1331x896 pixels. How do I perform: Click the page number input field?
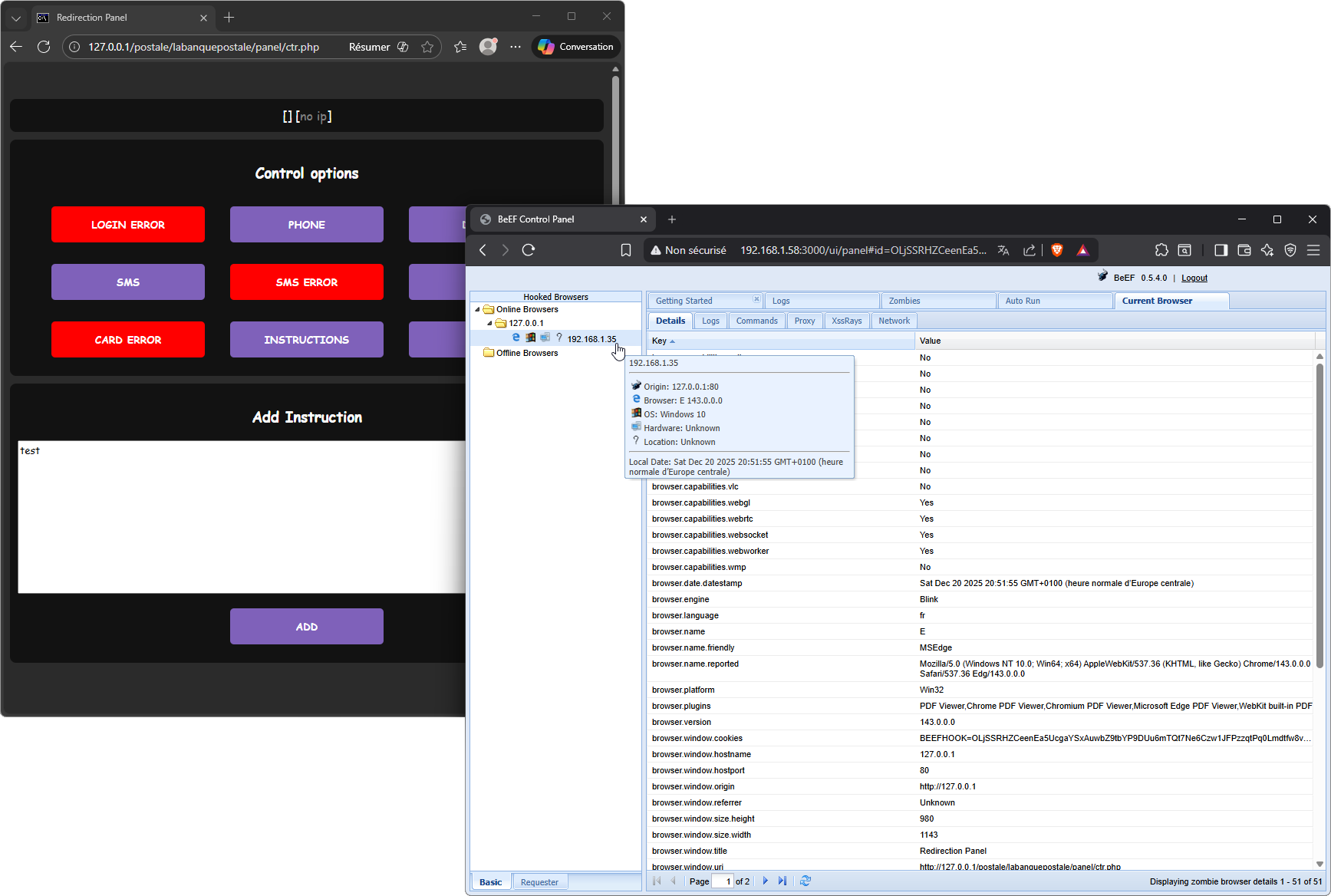coord(722,881)
